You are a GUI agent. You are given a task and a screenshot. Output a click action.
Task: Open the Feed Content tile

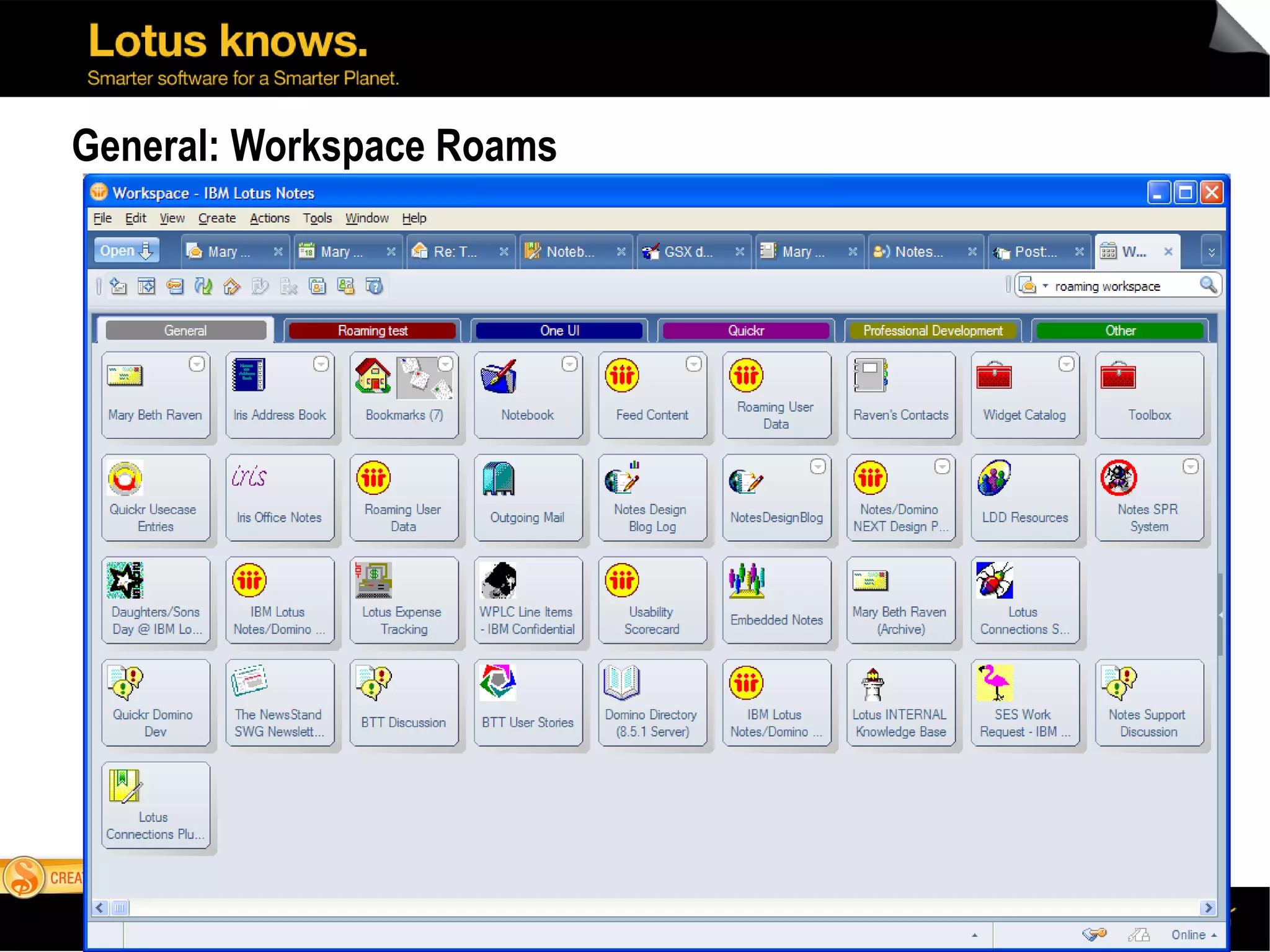click(x=652, y=394)
